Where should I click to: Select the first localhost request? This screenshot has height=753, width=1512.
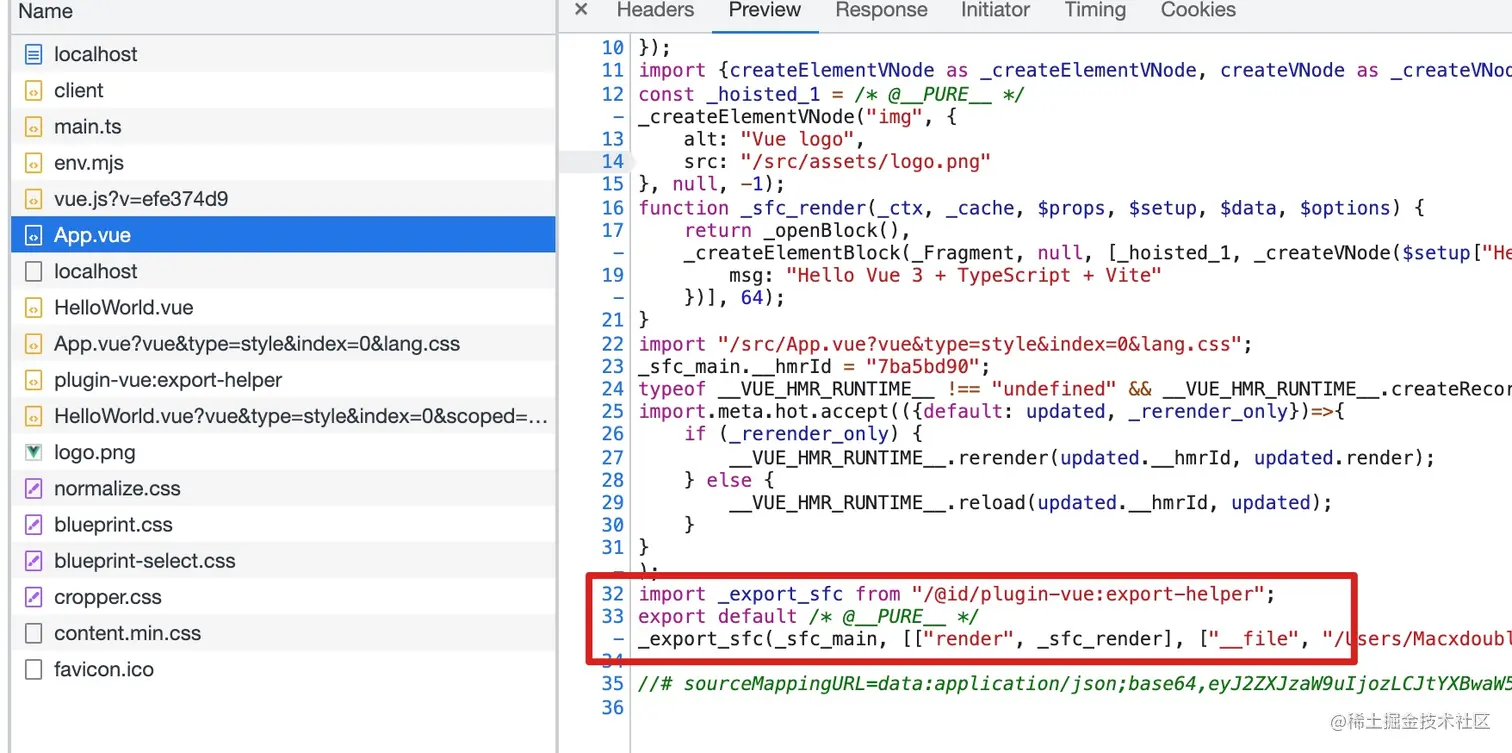click(283, 55)
